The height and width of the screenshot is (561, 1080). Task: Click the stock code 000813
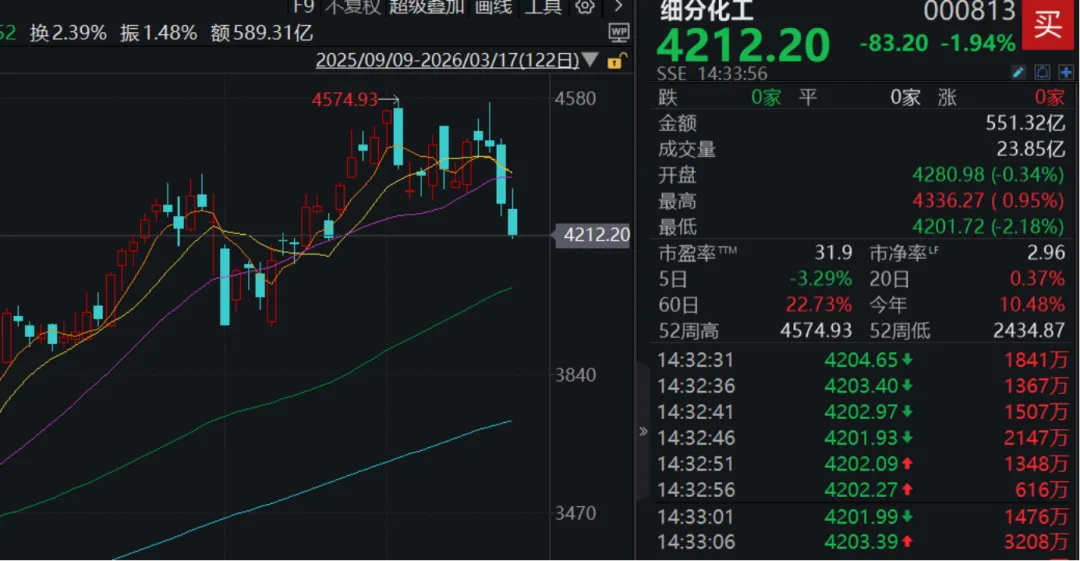point(970,10)
